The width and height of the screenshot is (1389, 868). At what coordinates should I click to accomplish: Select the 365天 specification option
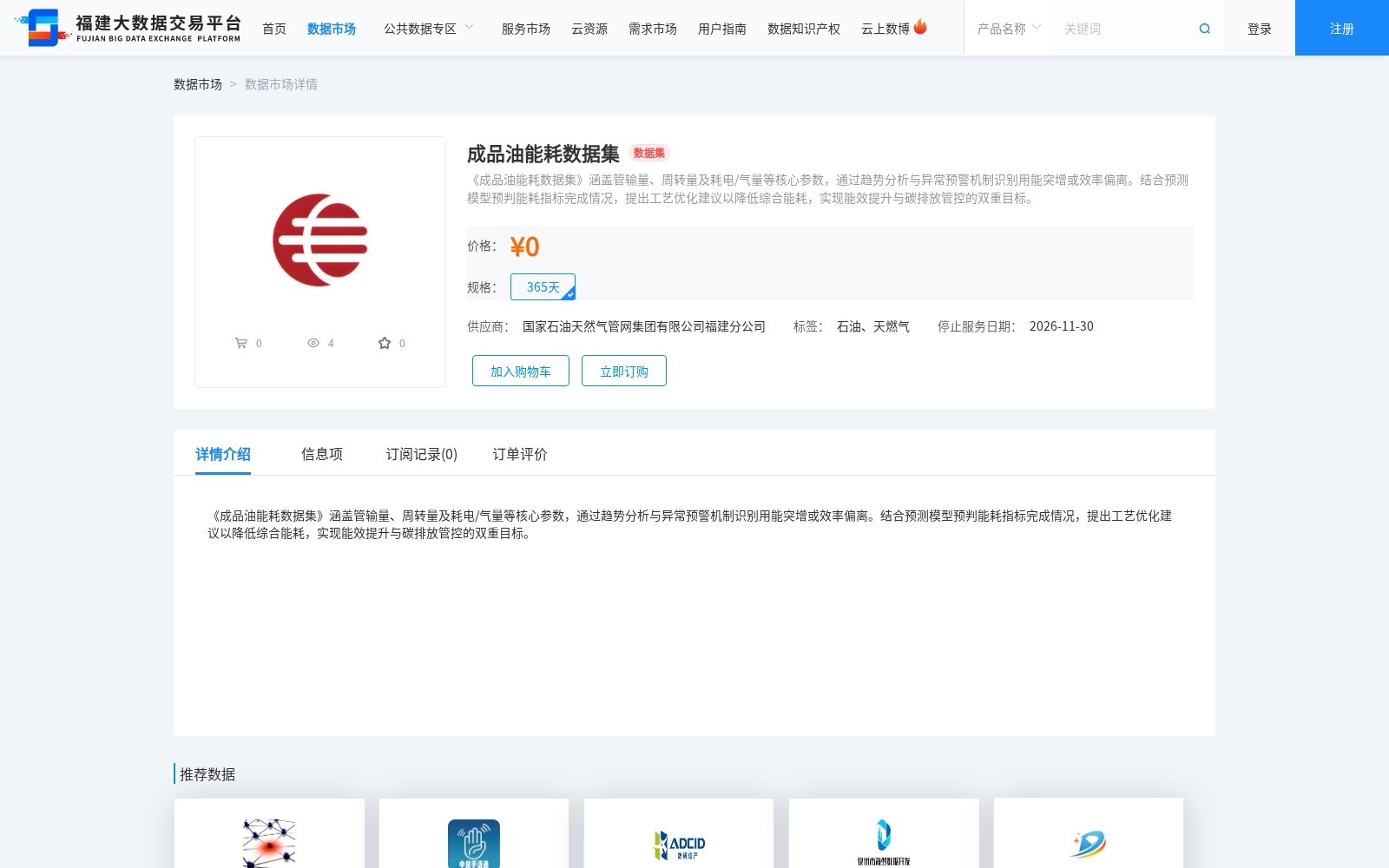pos(543,287)
